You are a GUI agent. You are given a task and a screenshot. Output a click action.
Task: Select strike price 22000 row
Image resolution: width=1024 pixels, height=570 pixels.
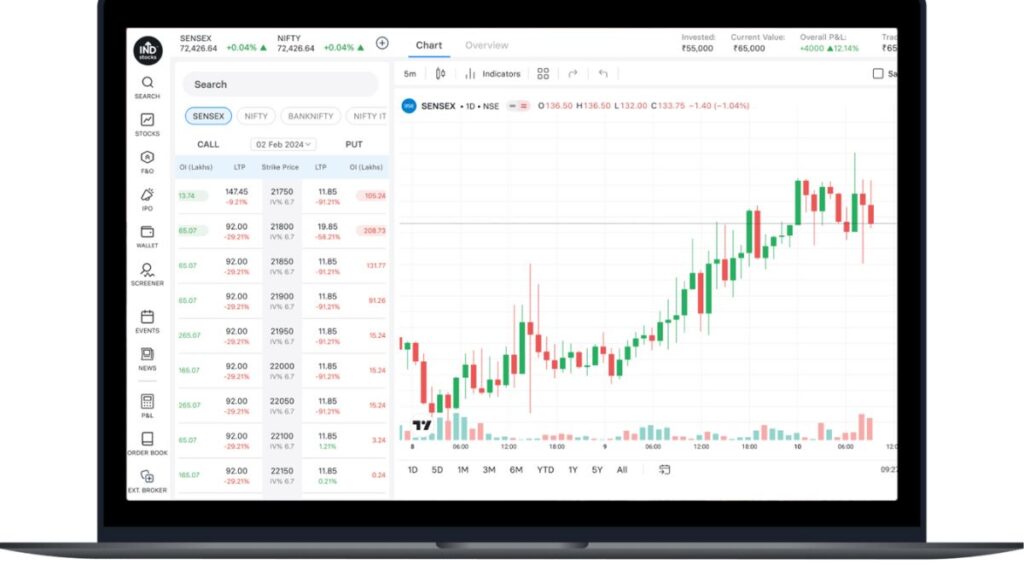(281, 371)
